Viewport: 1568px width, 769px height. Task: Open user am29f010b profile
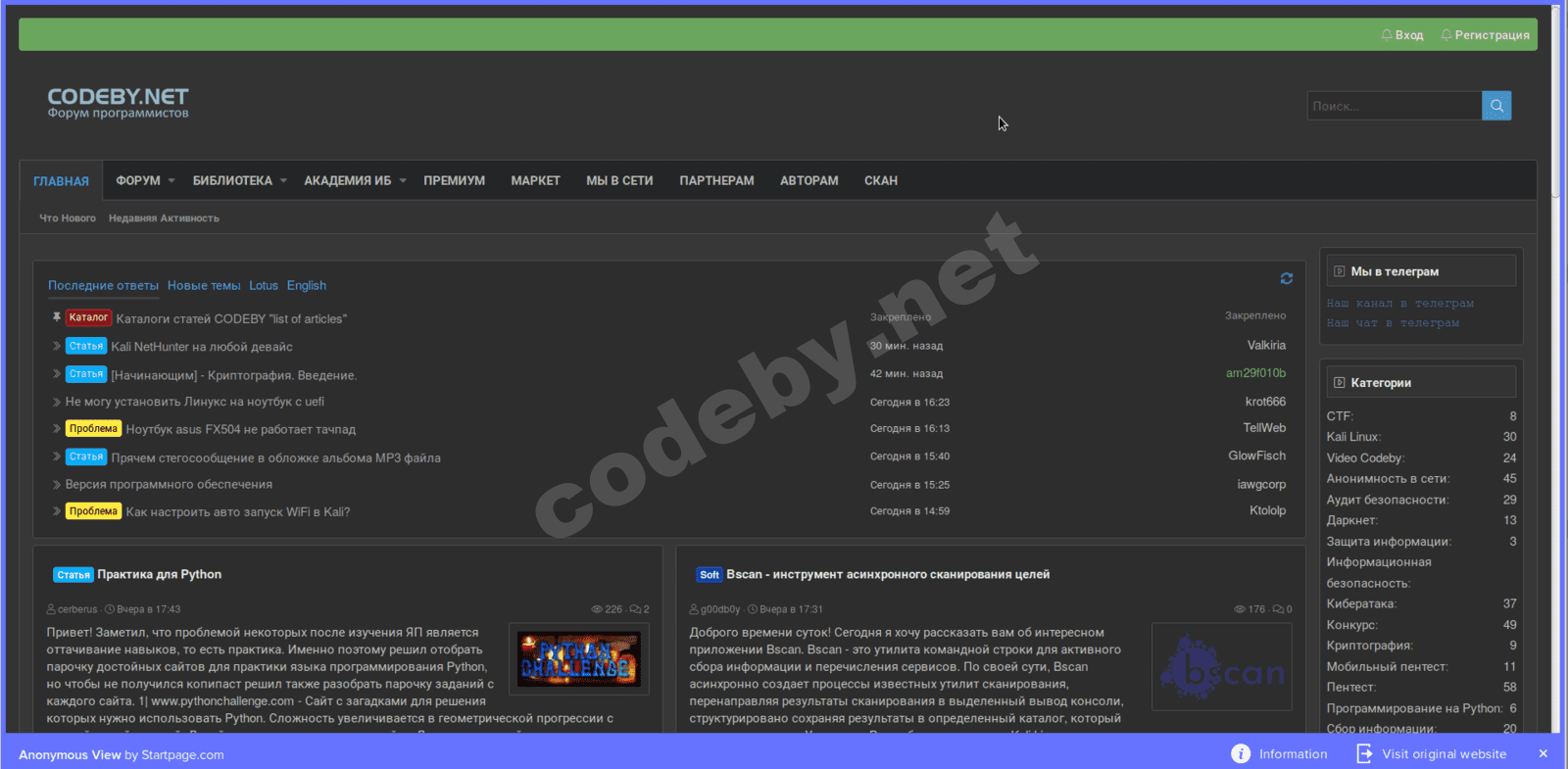[x=1255, y=373]
